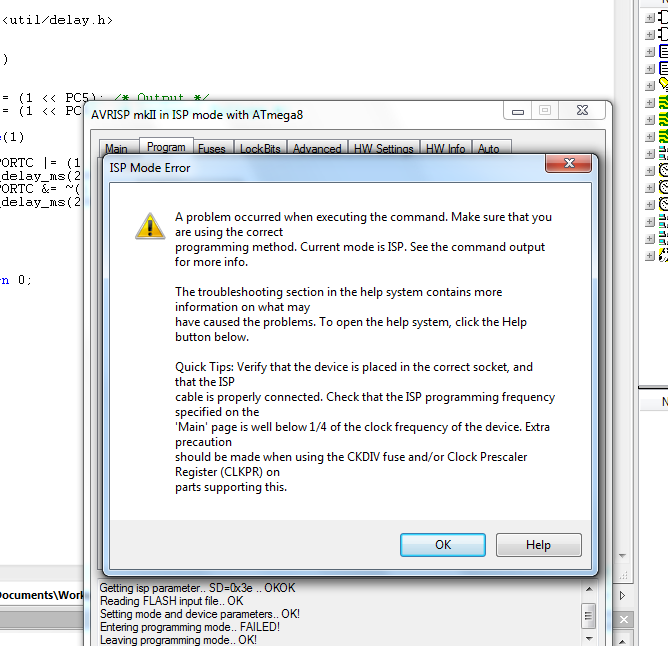This screenshot has height=646, width=668.
Task: Close the AVRISP mkII programming window
Action: [x=582, y=110]
